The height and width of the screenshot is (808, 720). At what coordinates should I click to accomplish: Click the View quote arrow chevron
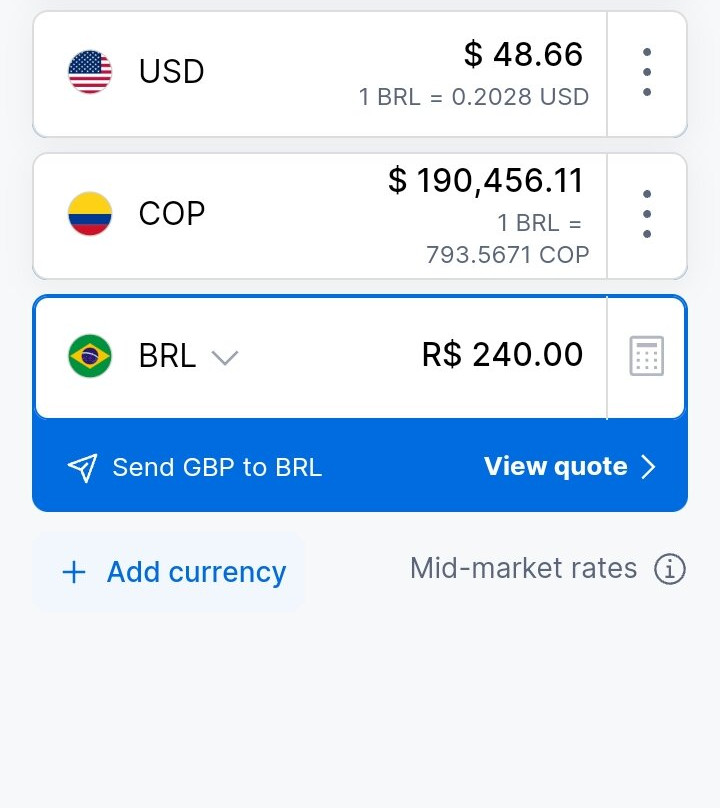coord(648,467)
